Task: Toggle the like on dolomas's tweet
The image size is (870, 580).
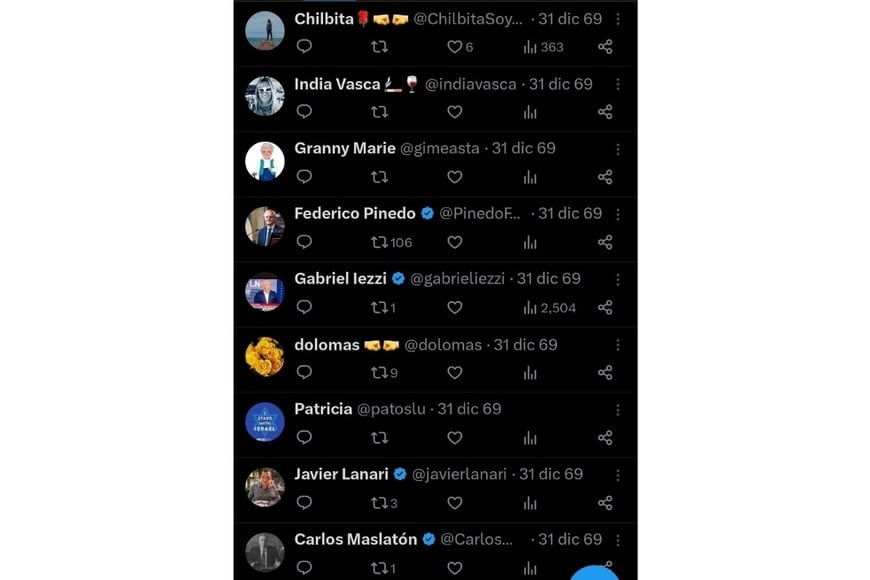Action: coord(454,372)
